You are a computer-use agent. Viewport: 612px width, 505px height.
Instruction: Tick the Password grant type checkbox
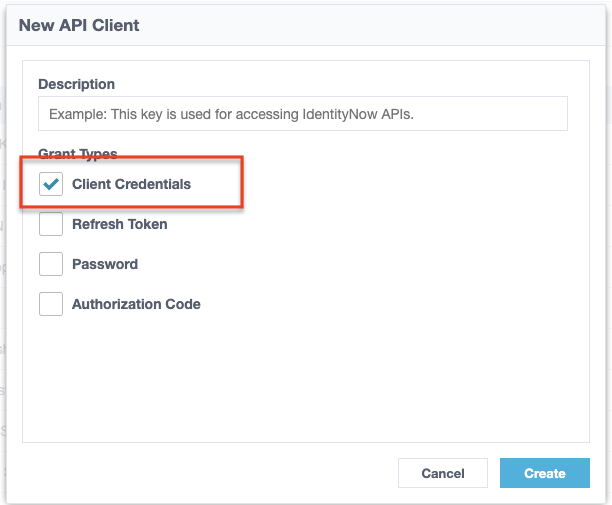point(51,264)
